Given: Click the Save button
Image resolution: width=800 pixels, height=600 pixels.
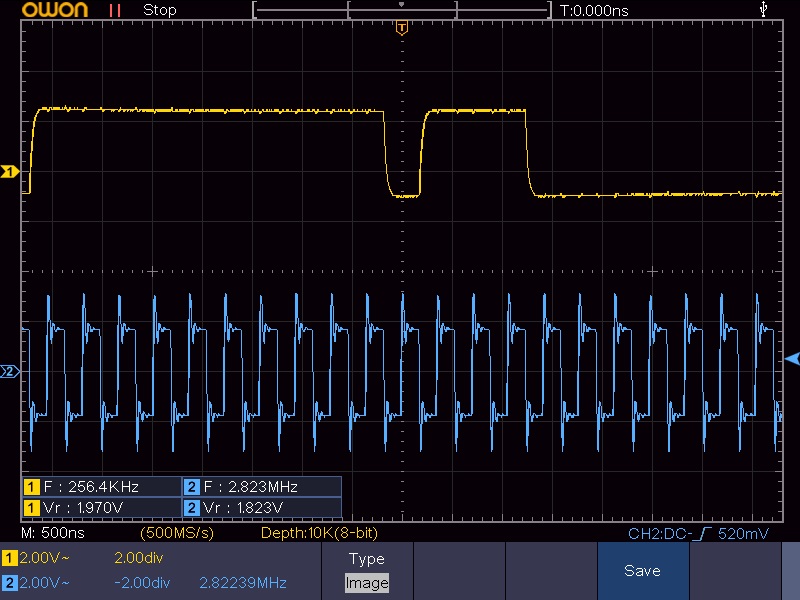Looking at the screenshot, I should pyautogui.click(x=642, y=571).
